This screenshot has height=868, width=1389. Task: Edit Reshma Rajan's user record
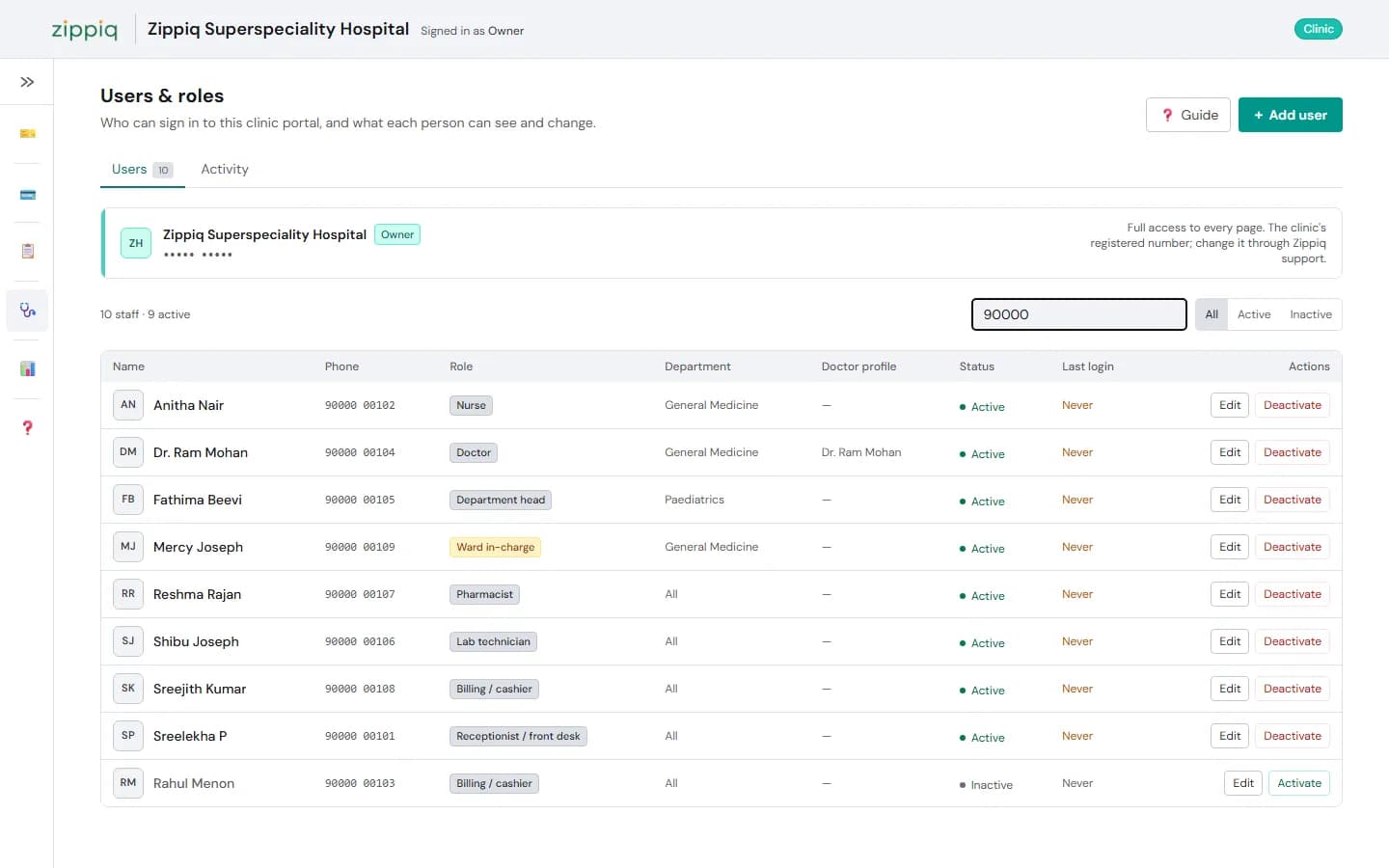click(1230, 594)
